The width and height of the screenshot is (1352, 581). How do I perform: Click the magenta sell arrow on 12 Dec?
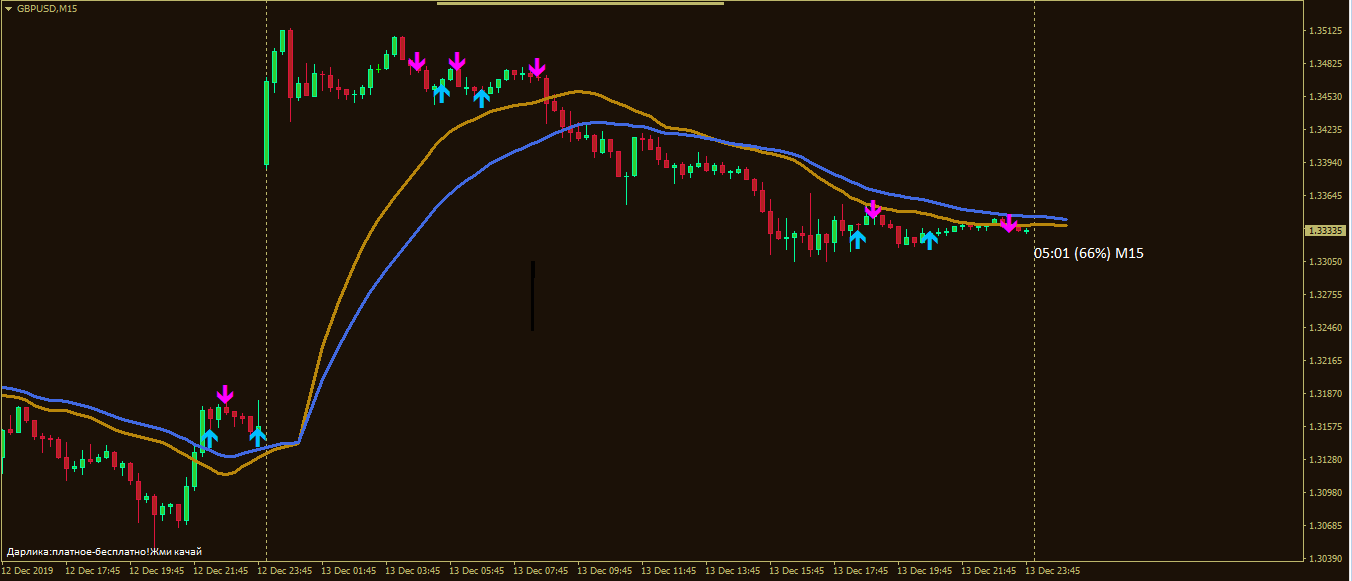coord(225,395)
